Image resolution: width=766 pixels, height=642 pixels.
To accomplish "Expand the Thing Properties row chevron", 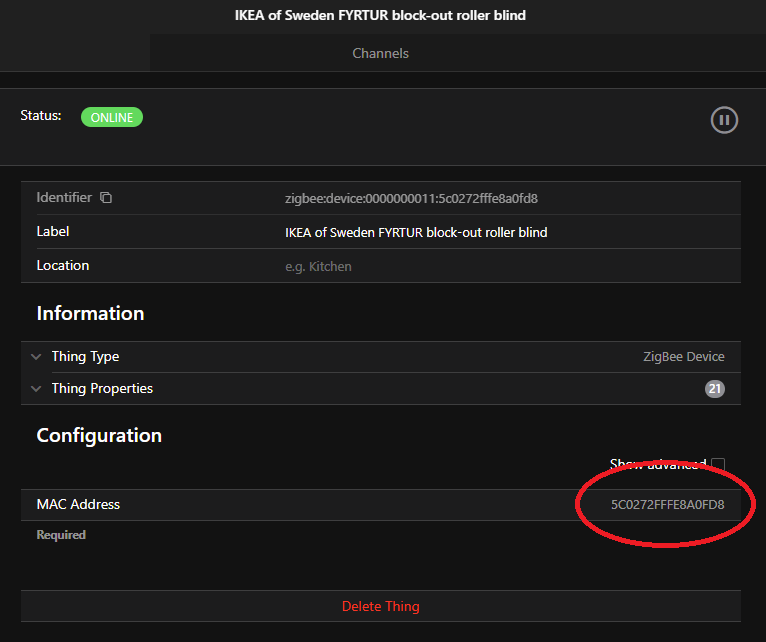I will tap(36, 389).
